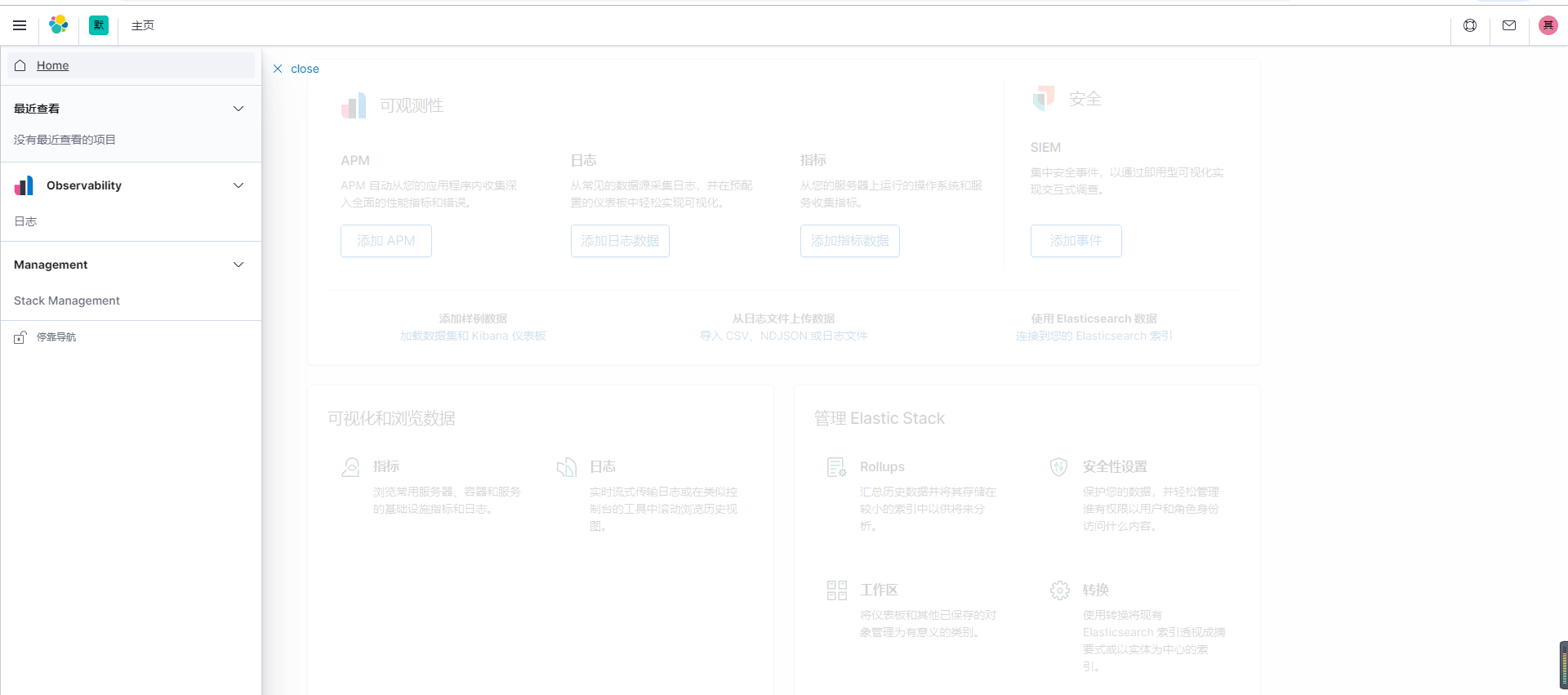
Task: Click the Management section title
Action: click(51, 265)
